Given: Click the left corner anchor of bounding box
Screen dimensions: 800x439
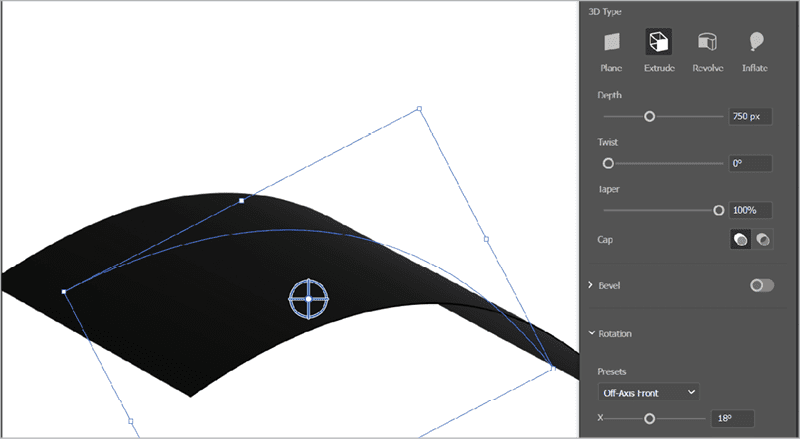Looking at the screenshot, I should 64,292.
